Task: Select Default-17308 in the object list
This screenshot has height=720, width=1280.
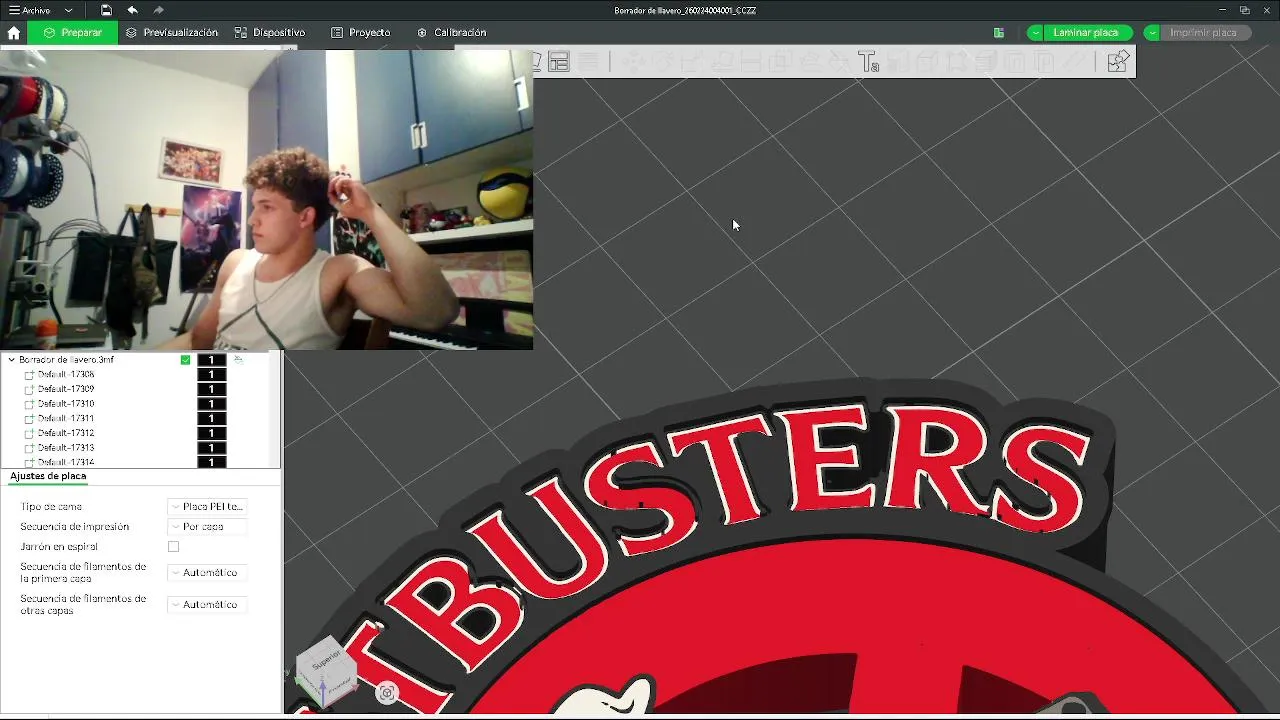Action: click(x=66, y=375)
